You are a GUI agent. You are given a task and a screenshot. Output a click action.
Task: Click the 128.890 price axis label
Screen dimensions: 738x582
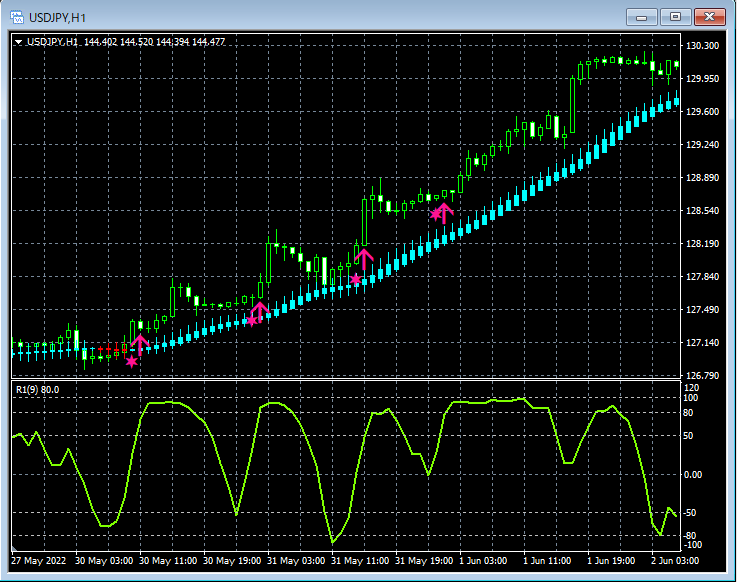pyautogui.click(x=702, y=177)
